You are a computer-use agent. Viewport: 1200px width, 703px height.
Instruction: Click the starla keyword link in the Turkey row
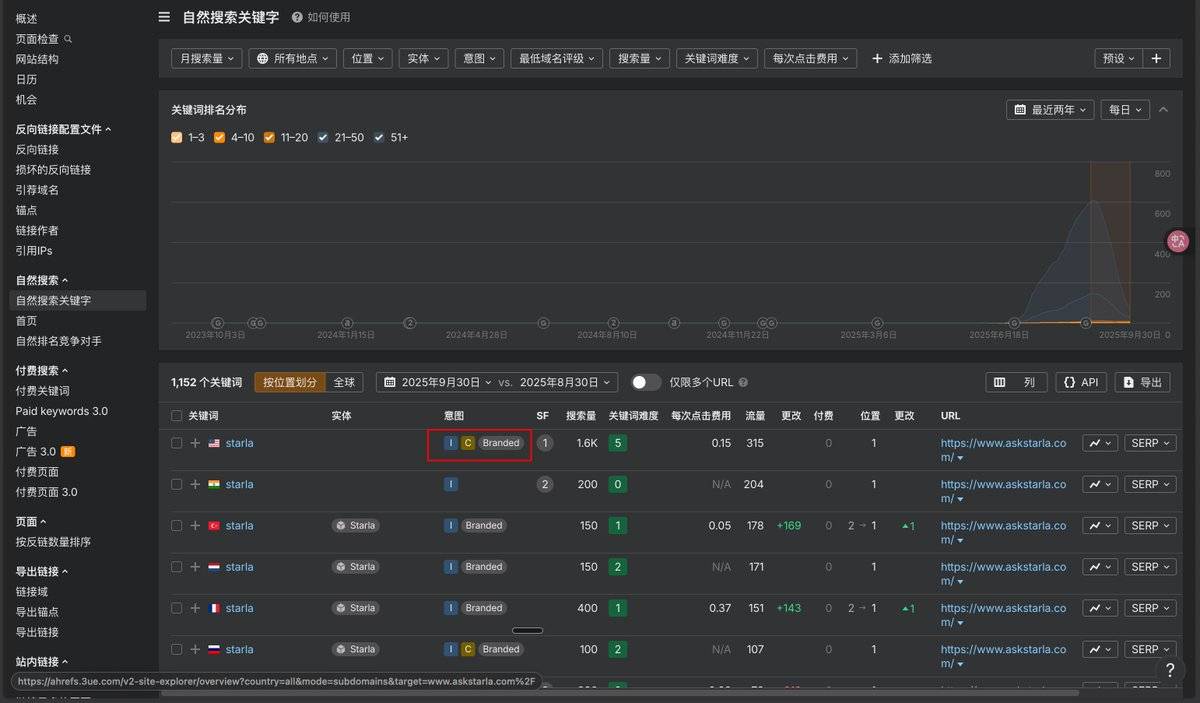(x=239, y=525)
